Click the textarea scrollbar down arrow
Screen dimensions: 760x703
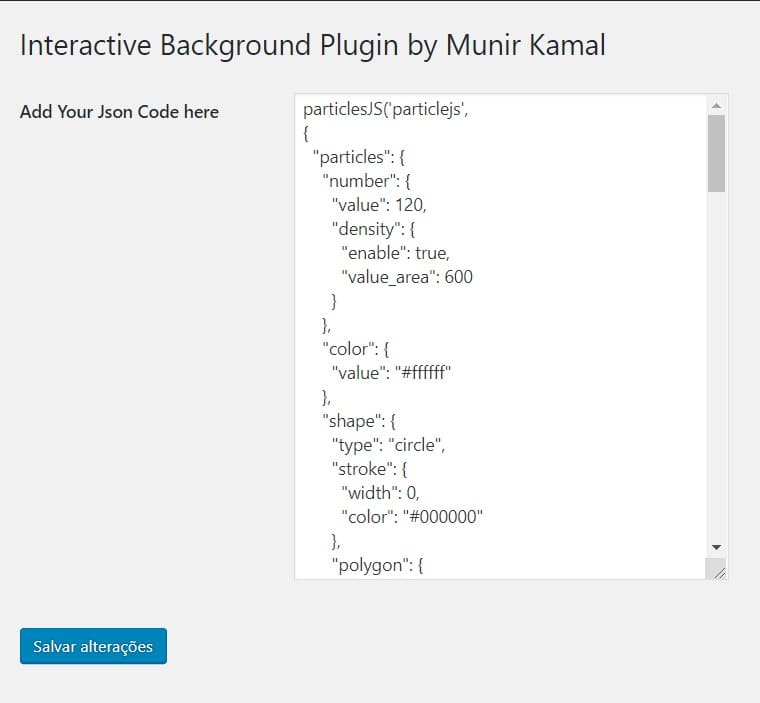(716, 547)
